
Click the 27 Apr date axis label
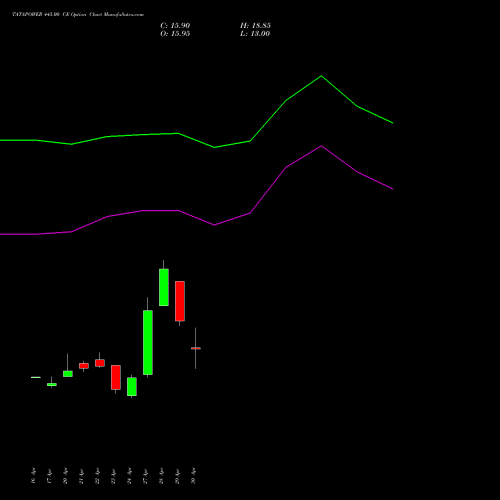pyautogui.click(x=145, y=476)
